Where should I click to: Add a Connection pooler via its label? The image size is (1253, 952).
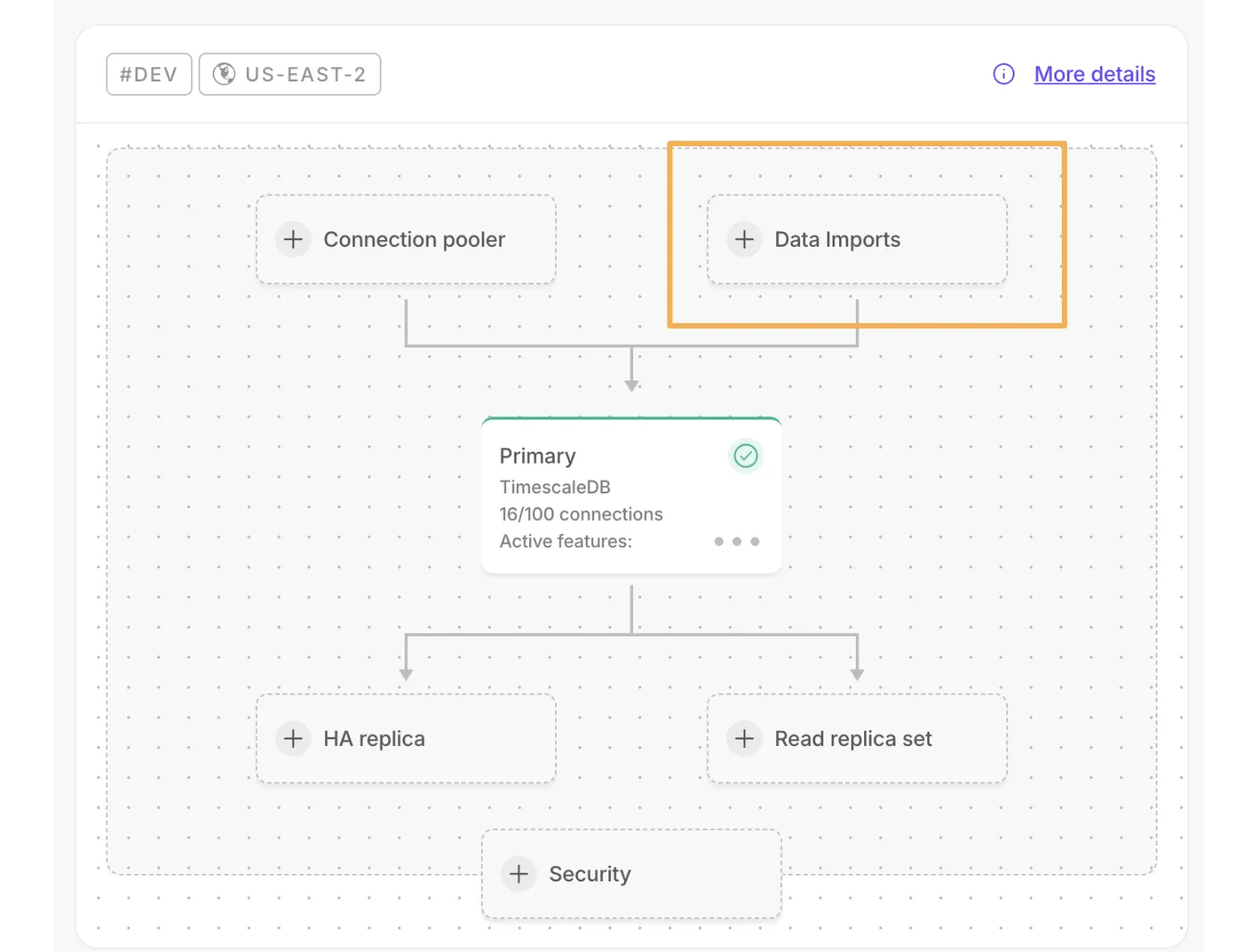[x=414, y=239]
